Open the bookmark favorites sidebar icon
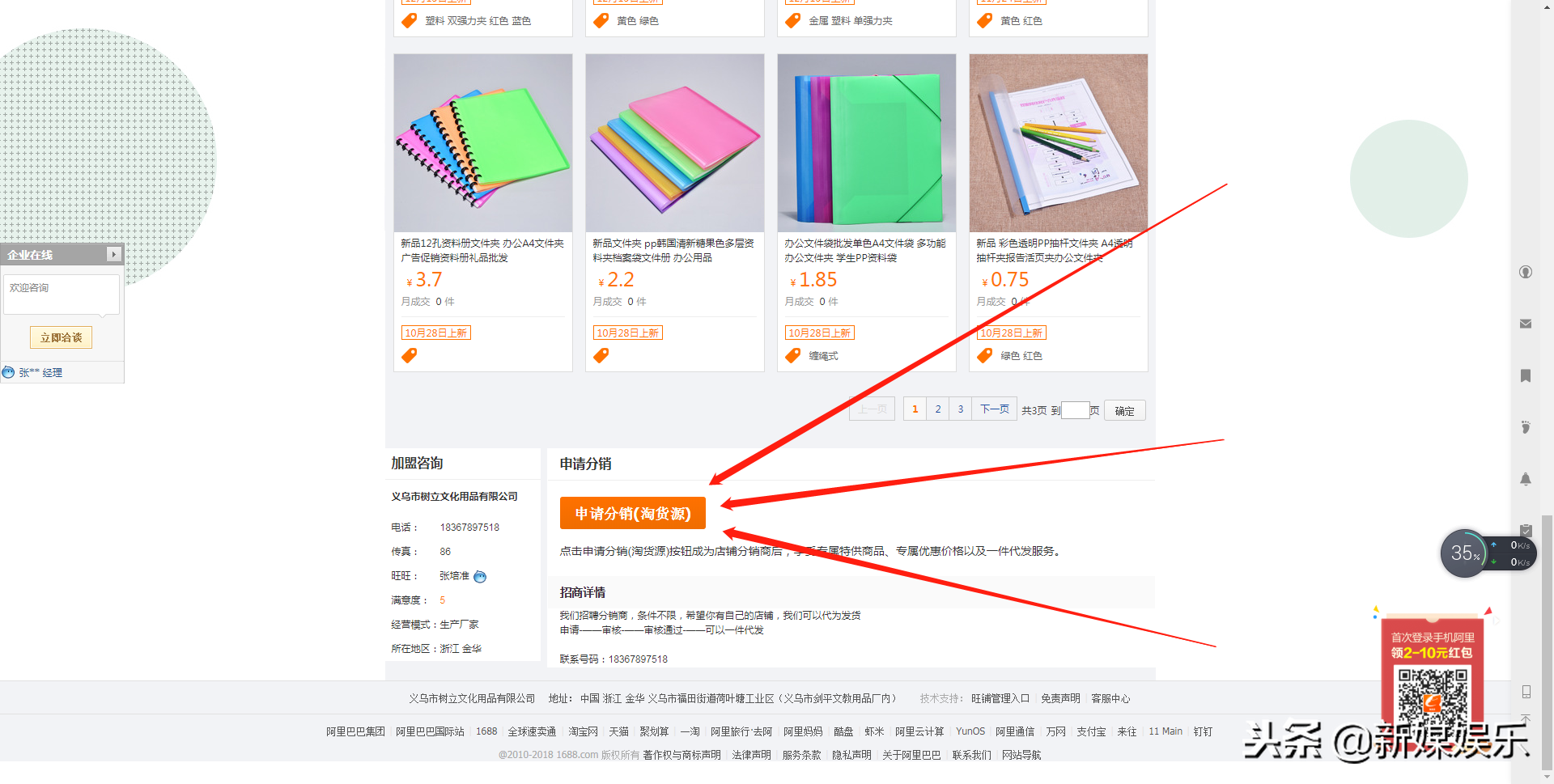Viewport: 1554px width, 784px height. click(1526, 375)
